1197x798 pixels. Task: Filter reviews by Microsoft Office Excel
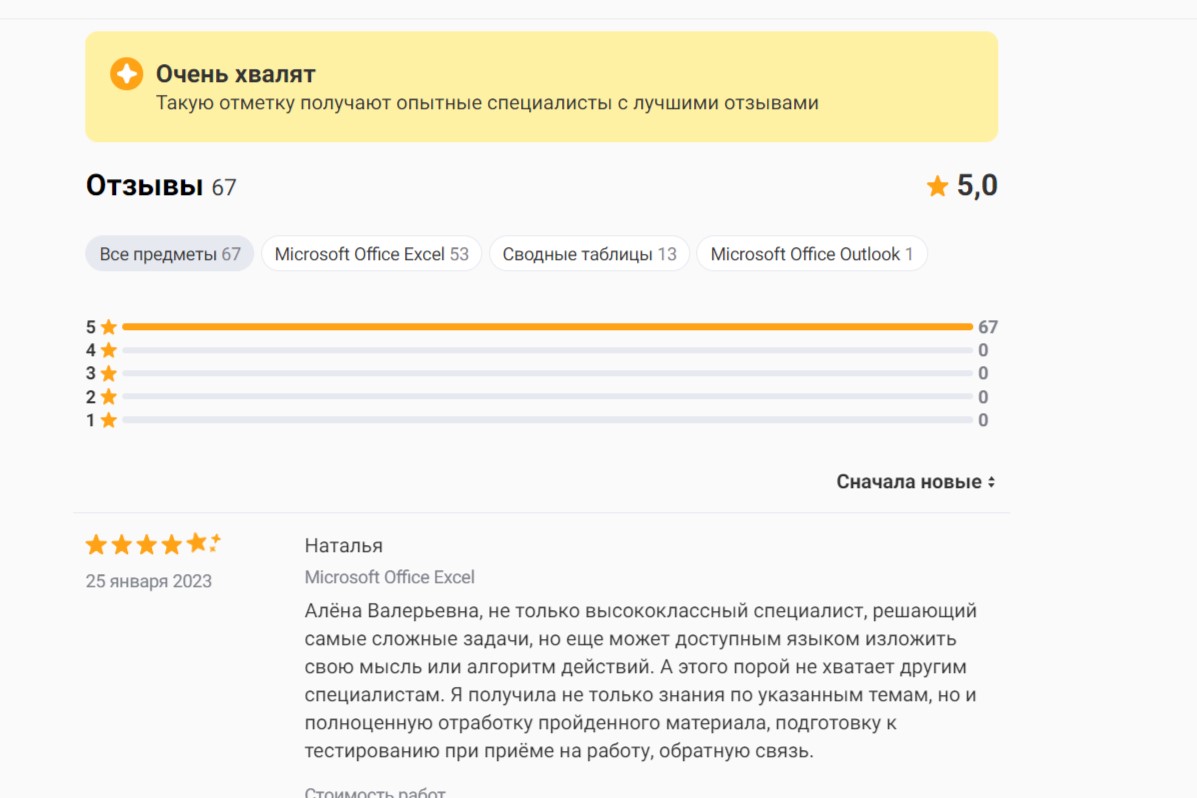[x=371, y=254]
